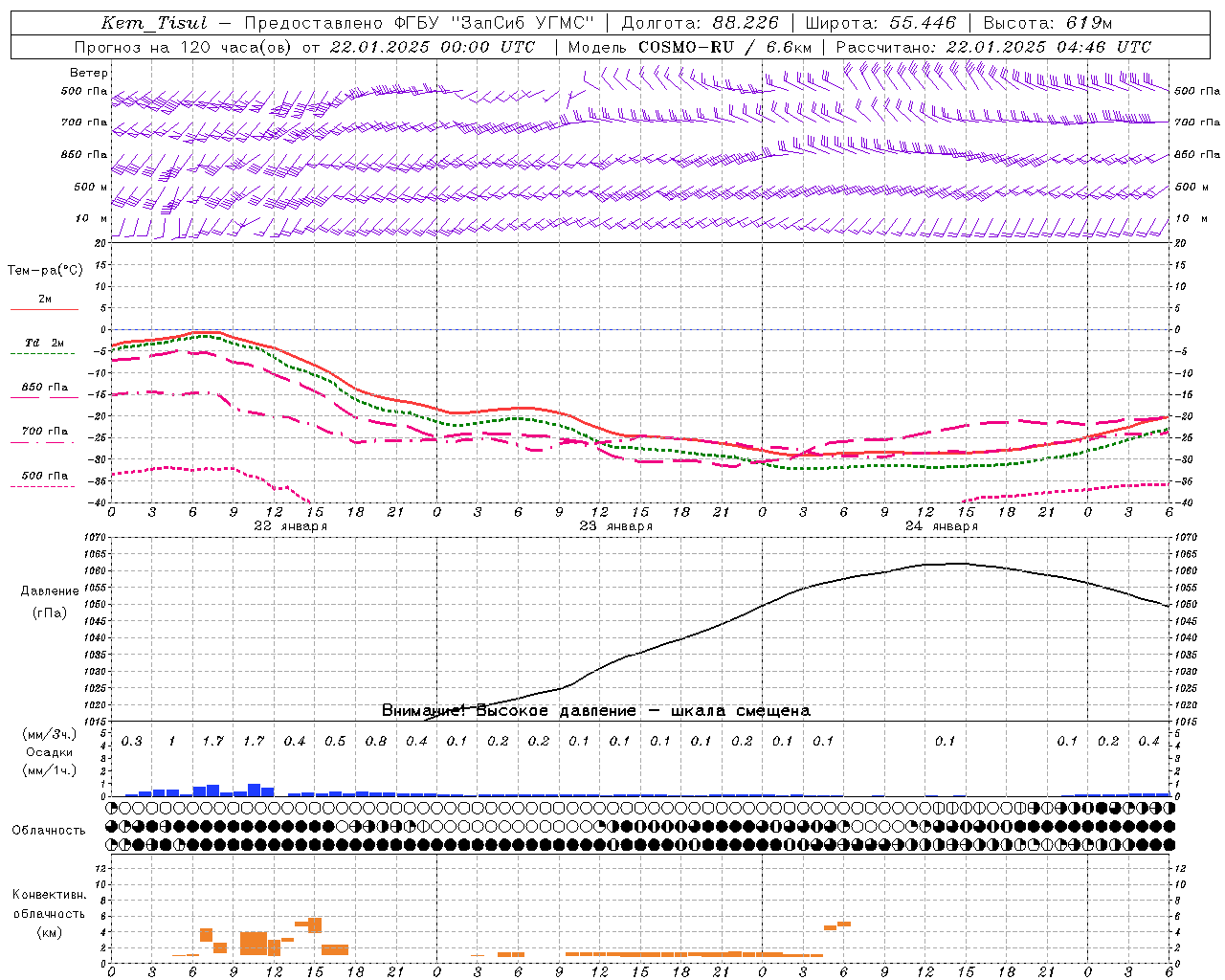Click the 0.5 three-hour precipitation value
The image size is (1225, 980).
pos(335,741)
